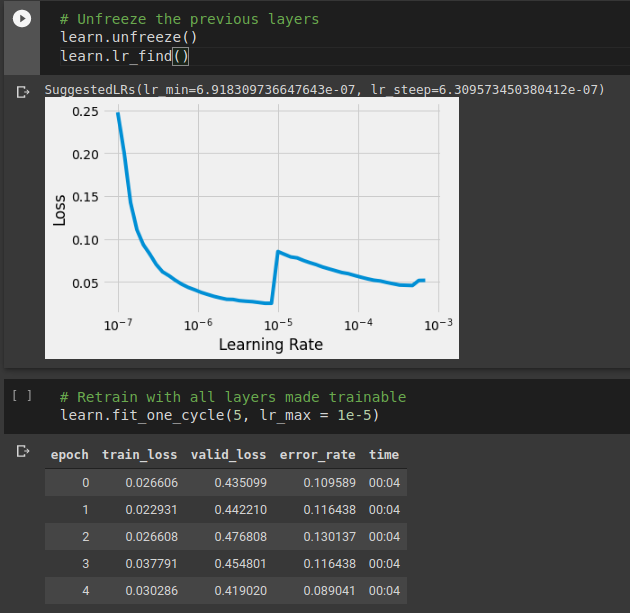Click the 'valid_loss' column header
630x613 pixels.
pyautogui.click(x=228, y=454)
